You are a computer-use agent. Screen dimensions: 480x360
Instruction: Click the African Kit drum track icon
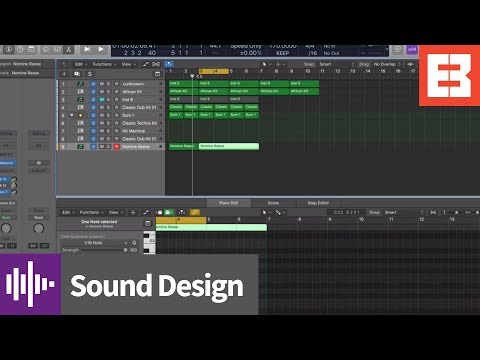pos(80,92)
